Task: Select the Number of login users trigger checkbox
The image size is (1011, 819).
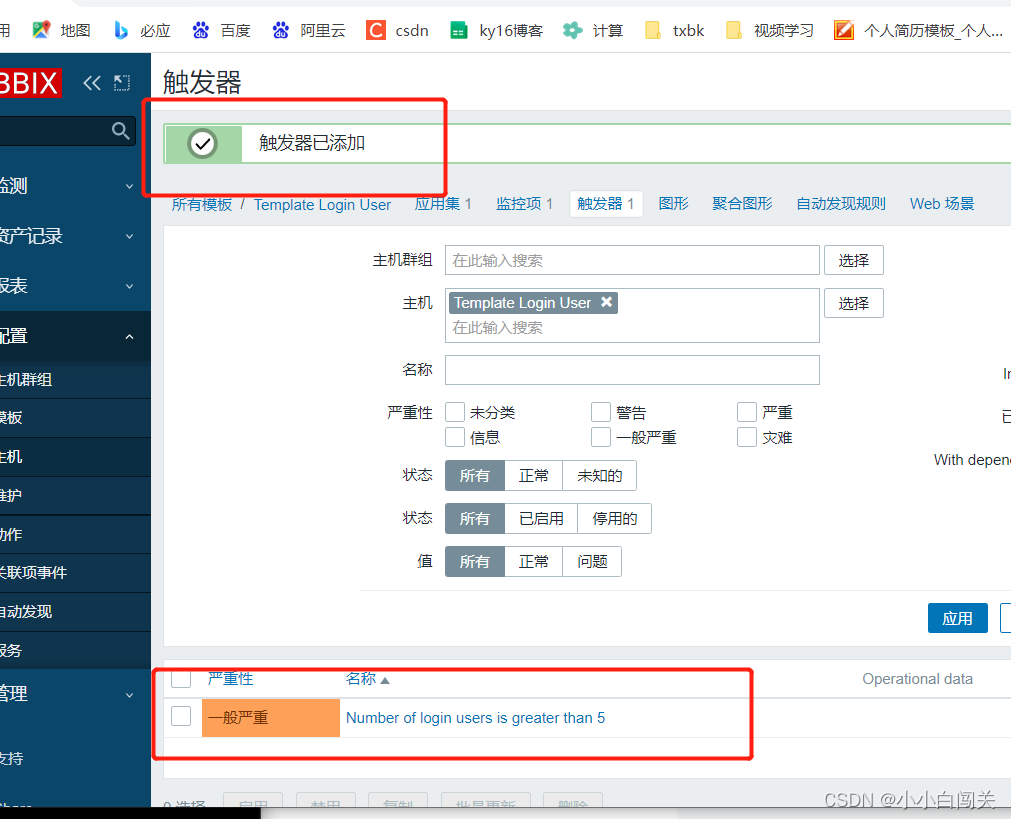Action: 181,716
